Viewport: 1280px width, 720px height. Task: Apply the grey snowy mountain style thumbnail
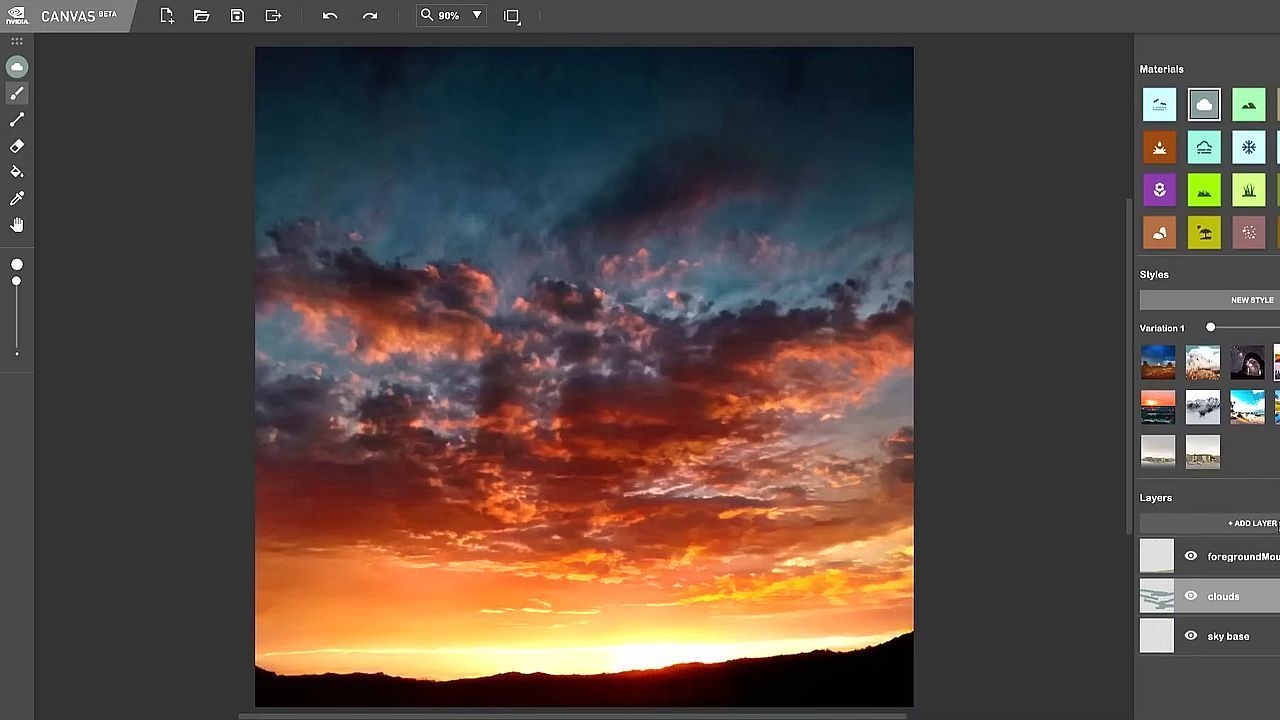(x=1203, y=407)
